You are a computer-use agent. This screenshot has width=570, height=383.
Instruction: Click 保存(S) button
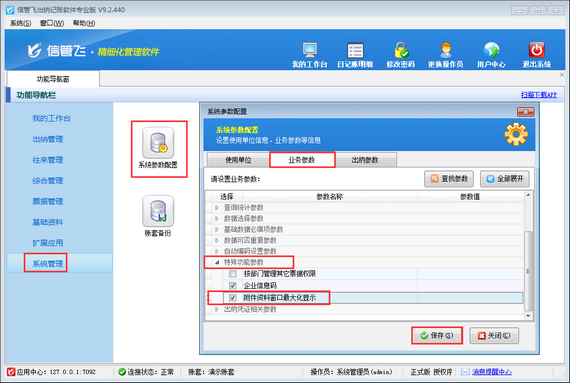[437, 335]
